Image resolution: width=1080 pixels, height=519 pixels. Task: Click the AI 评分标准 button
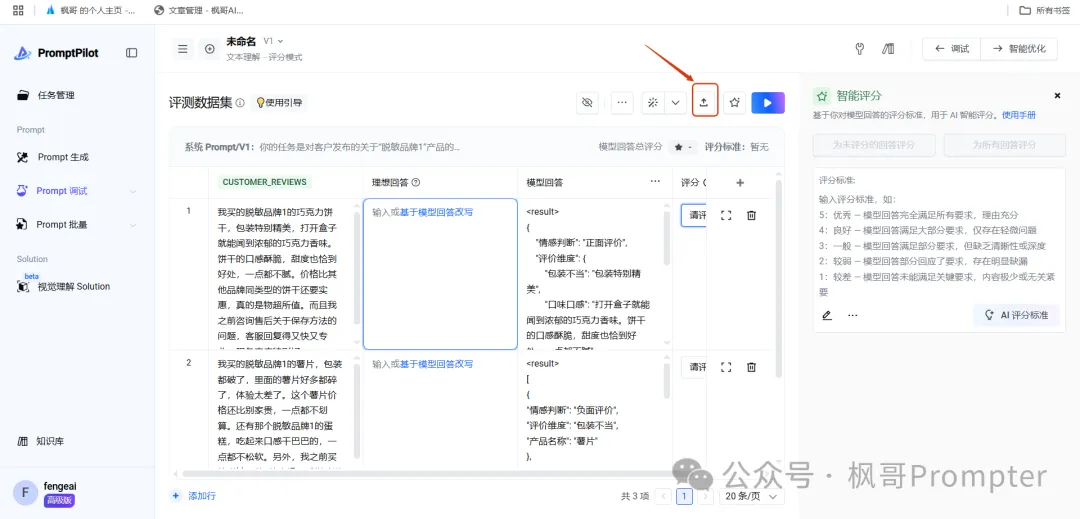[x=1017, y=315]
